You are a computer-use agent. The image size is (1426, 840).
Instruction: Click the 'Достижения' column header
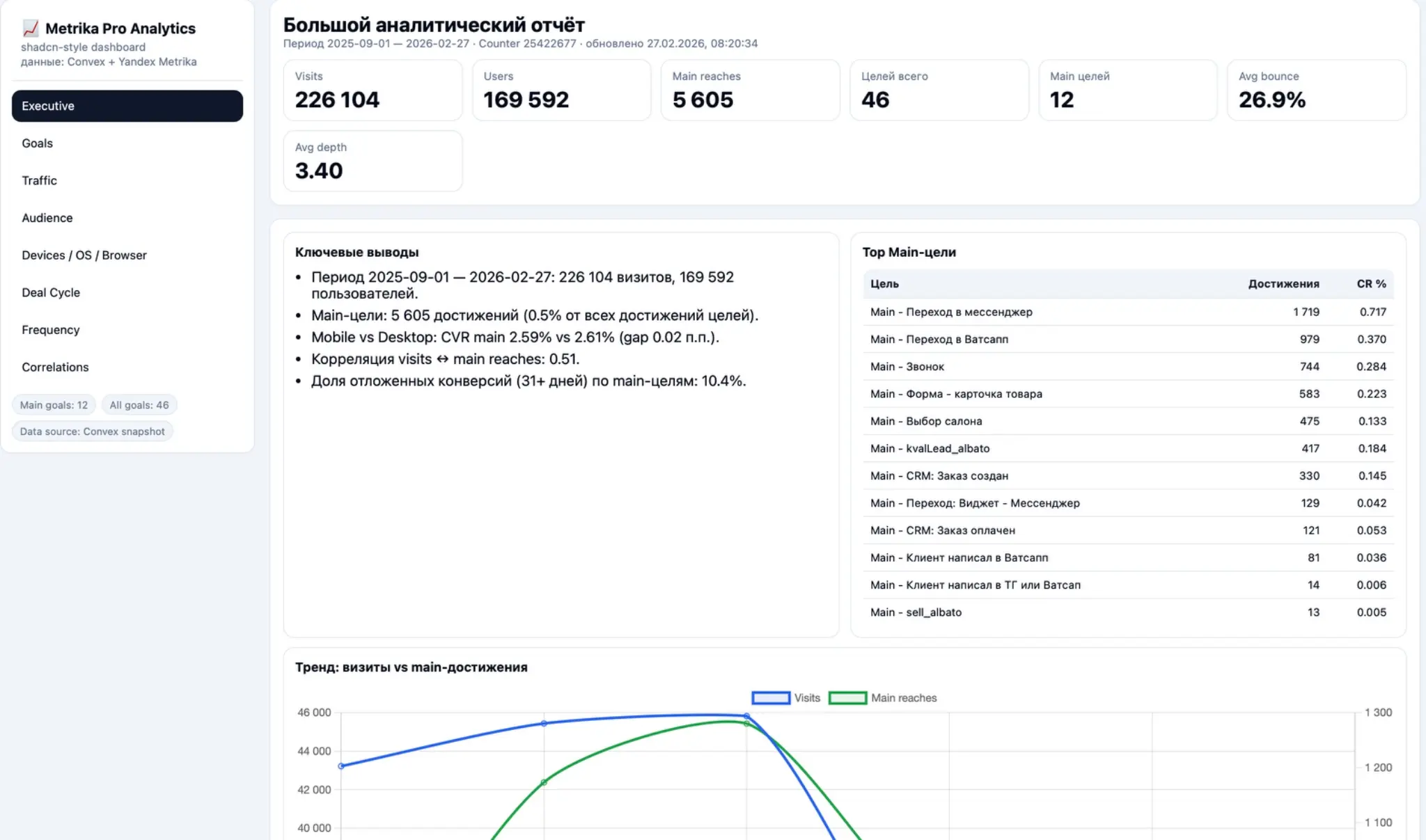[x=1283, y=284]
